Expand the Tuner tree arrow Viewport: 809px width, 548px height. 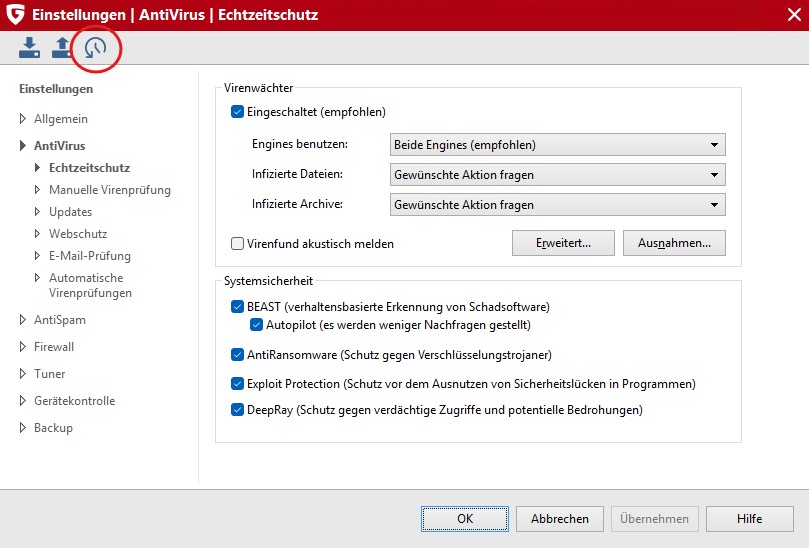[x=22, y=374]
